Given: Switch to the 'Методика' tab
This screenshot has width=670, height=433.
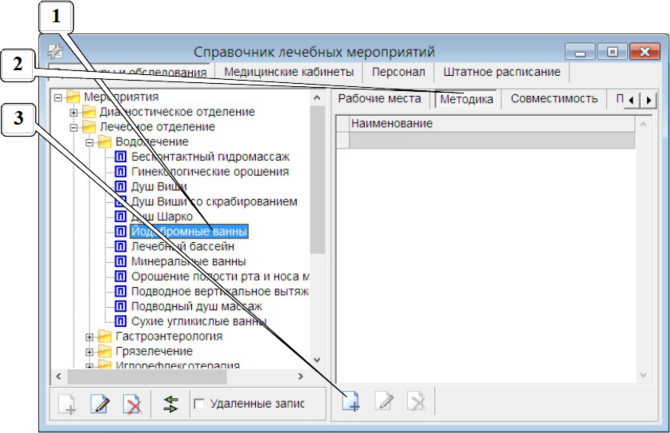Looking at the screenshot, I should [x=468, y=99].
